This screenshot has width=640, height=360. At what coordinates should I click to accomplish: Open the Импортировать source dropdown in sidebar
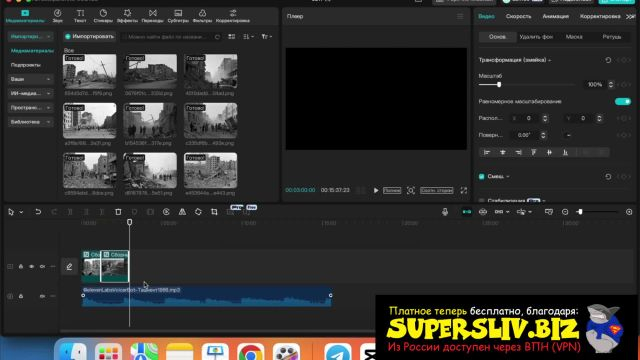pos(31,36)
